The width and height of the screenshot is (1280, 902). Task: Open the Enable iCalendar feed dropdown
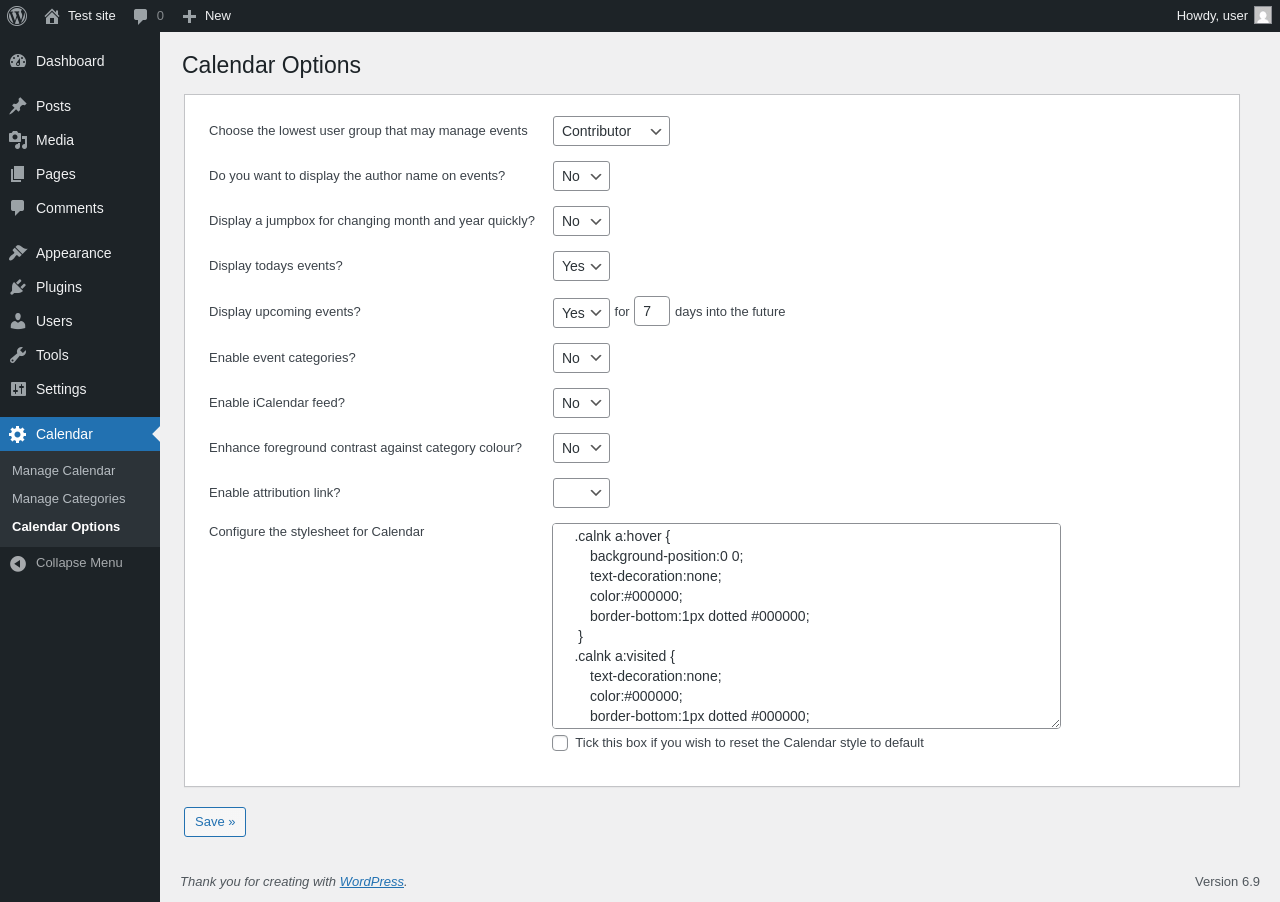[x=581, y=403]
